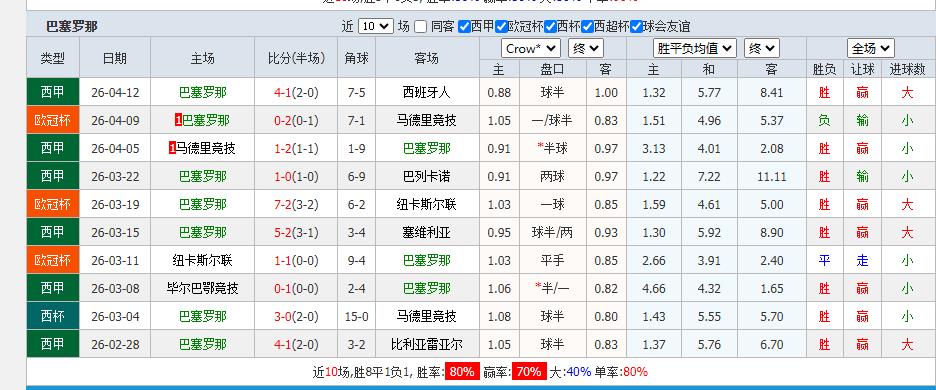
Task: Uncheck the 欧冠杯 league filter
Action: click(501, 26)
